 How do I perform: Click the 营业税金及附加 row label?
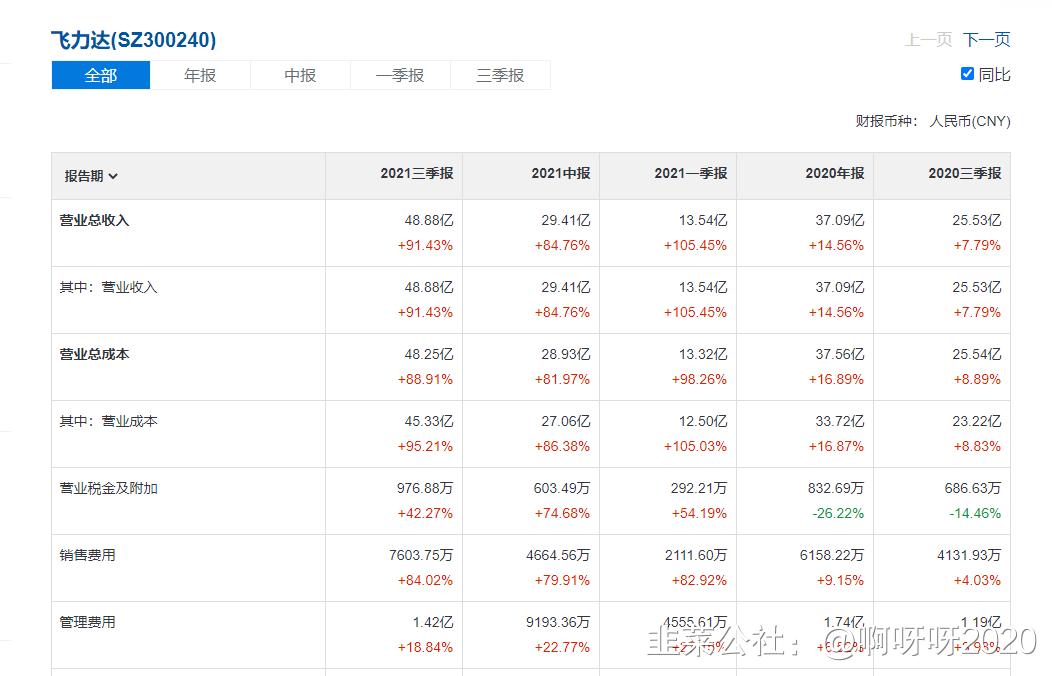click(x=109, y=489)
